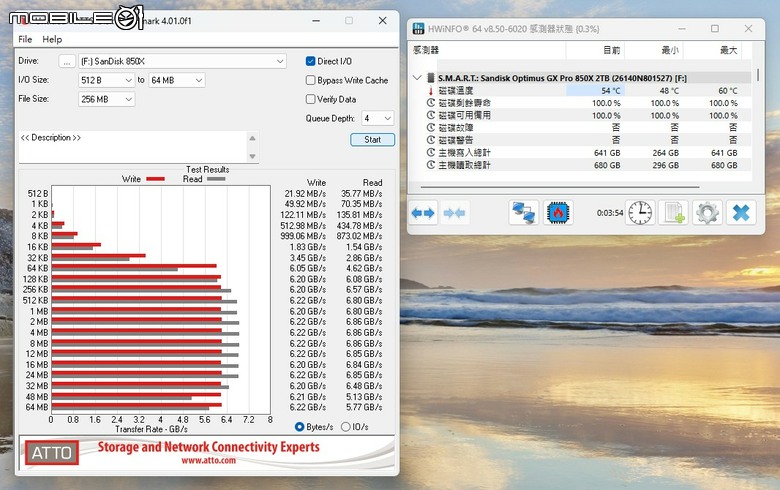Enable Bypass Write Cache checkbox

(x=310, y=80)
